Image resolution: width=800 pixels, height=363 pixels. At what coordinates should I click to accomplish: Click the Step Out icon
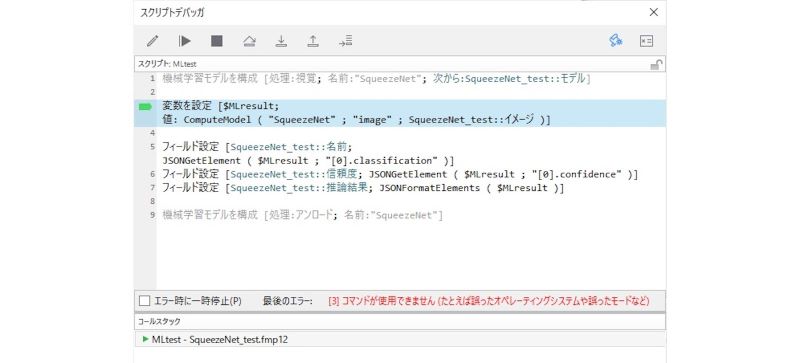[x=313, y=41]
